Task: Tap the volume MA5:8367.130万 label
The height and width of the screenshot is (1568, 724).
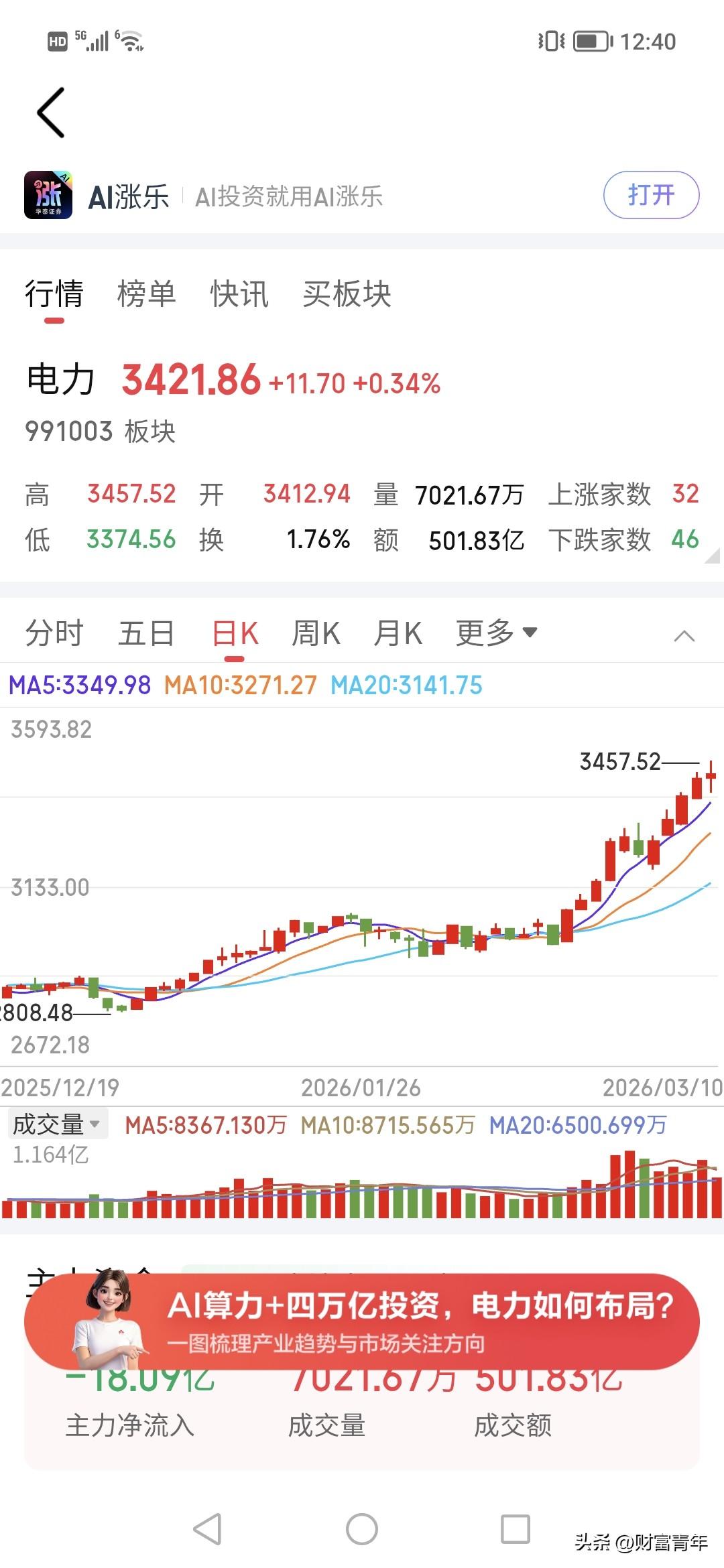Action: click(x=206, y=1125)
